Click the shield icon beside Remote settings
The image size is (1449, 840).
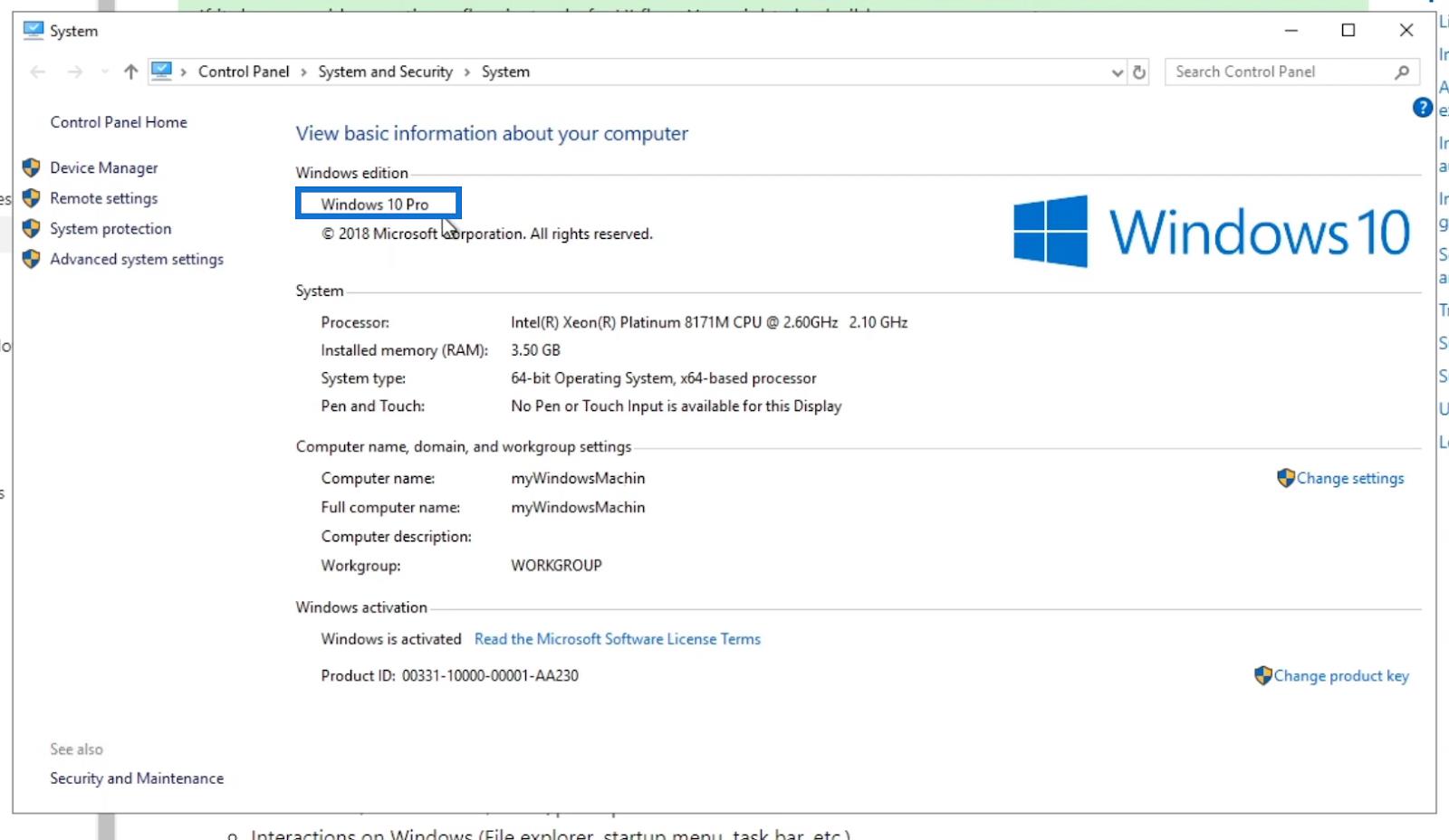click(x=32, y=198)
